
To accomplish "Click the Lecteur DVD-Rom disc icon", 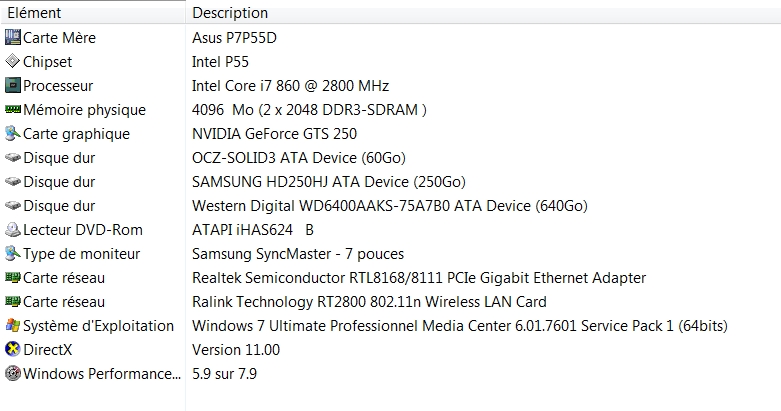I will 12,229.
